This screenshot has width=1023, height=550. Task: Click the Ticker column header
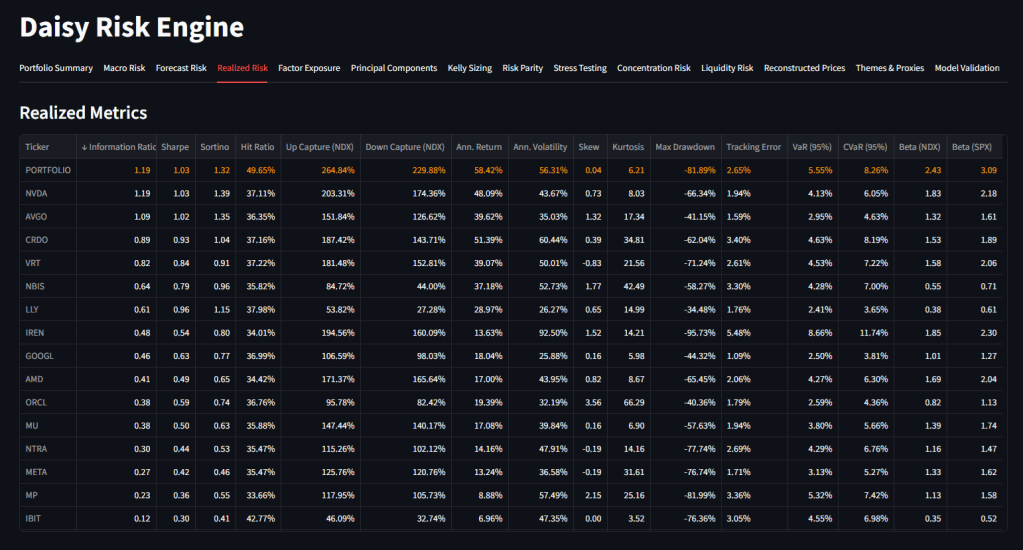[x=37, y=147]
